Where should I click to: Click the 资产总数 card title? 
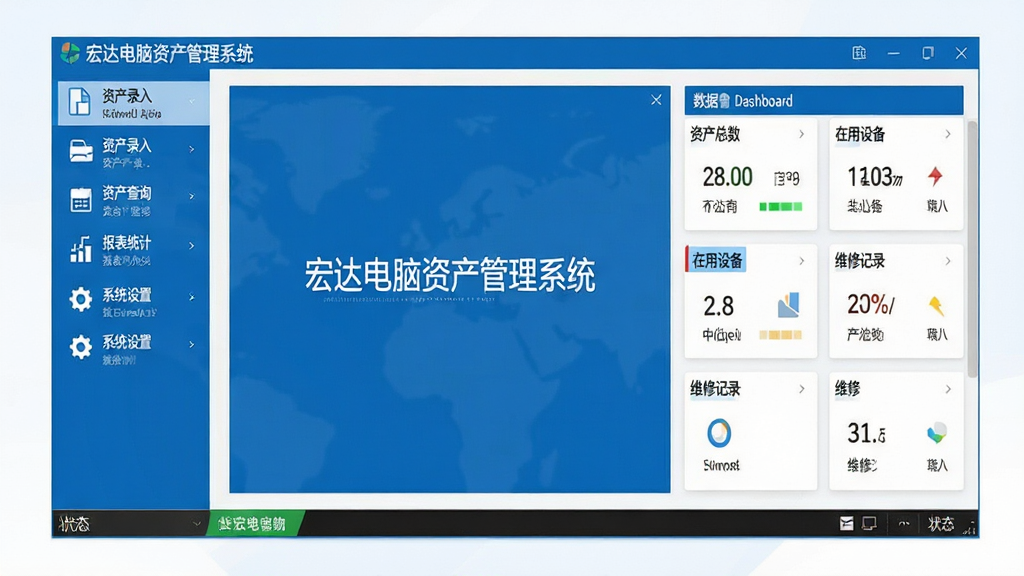click(x=715, y=134)
